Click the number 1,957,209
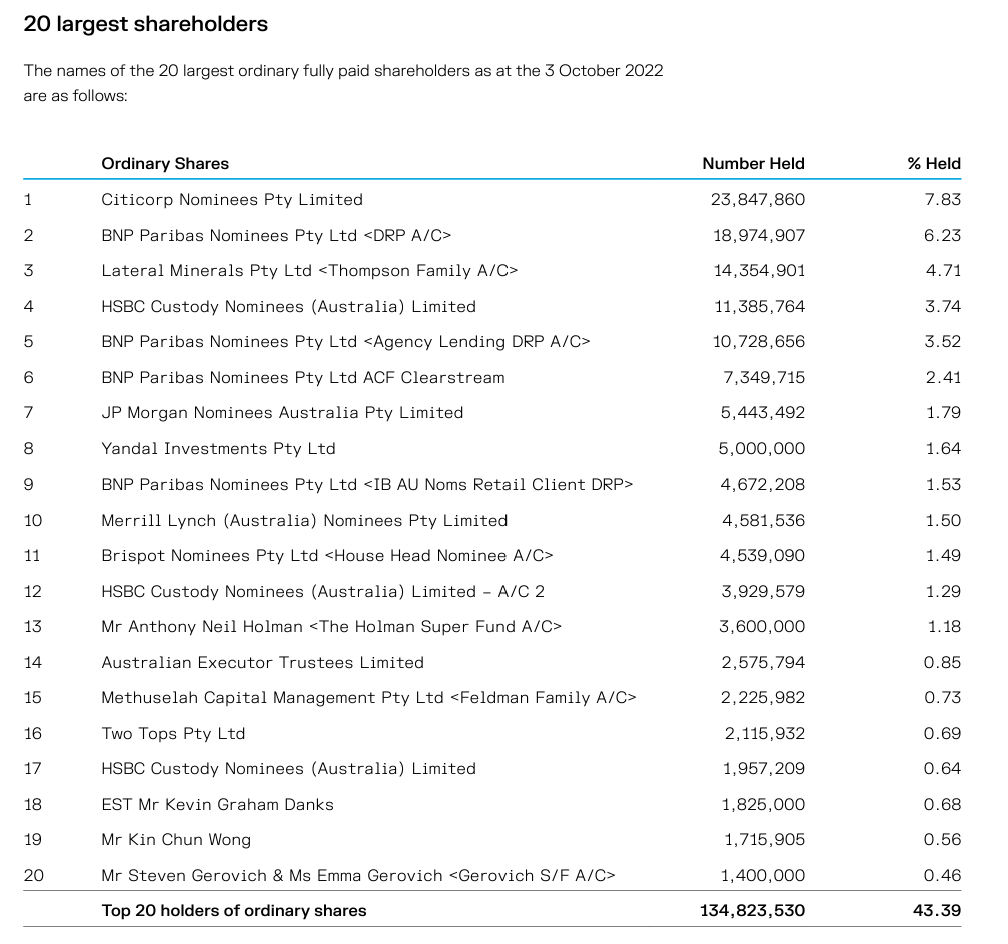Screen dimensions: 1008x944 click(764, 769)
